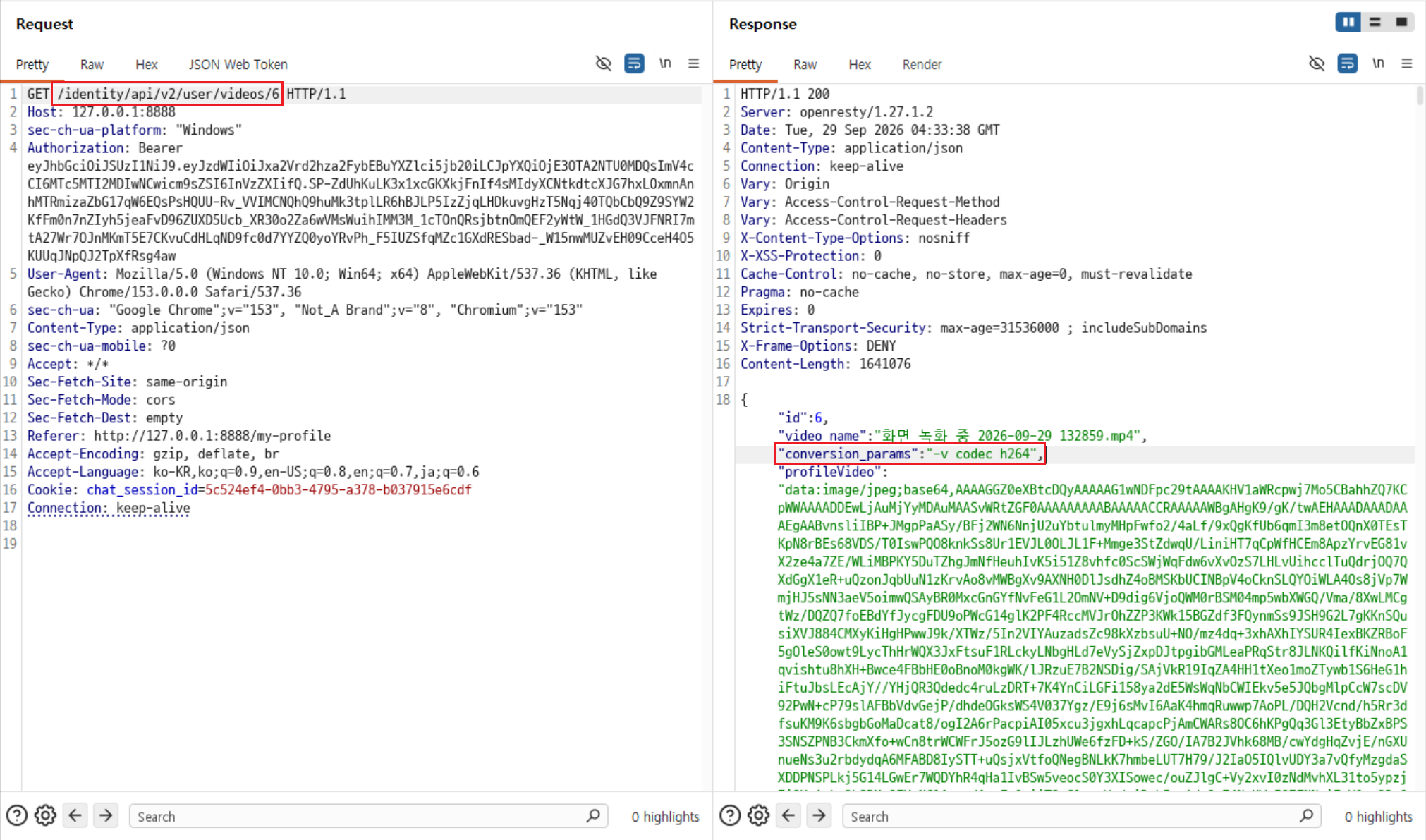Toggle the \n non-printable chars in Request
The height and width of the screenshot is (840, 1426).
(665, 63)
